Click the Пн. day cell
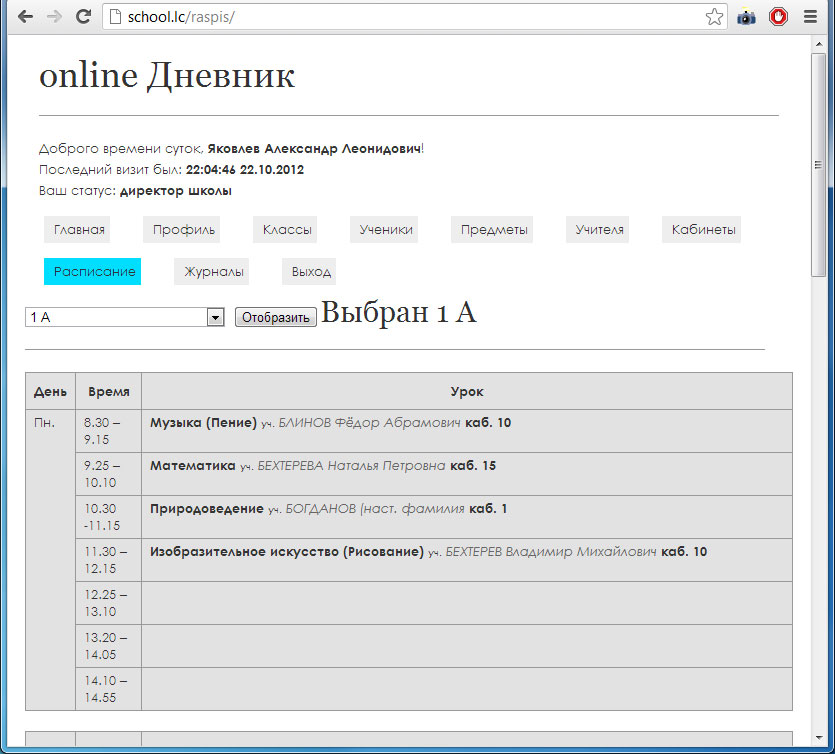The width and height of the screenshot is (835, 754). (51, 560)
